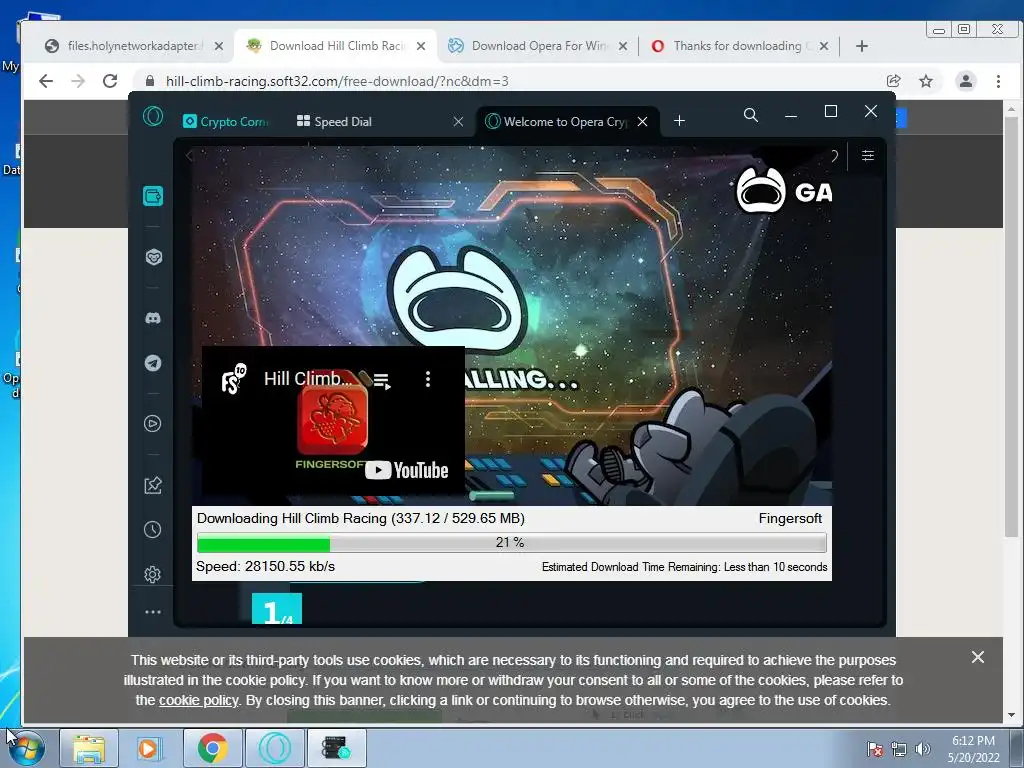Click the Fingersoft channel avatar in video
Screen dimensions: 1024x768
click(234, 379)
